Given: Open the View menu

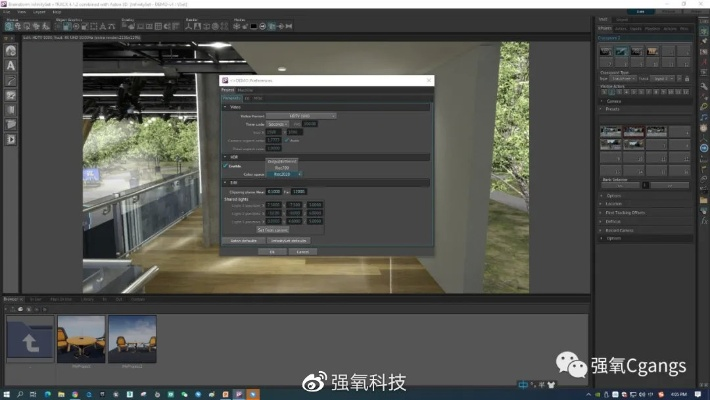Looking at the screenshot, I should pyautogui.click(x=21, y=12).
